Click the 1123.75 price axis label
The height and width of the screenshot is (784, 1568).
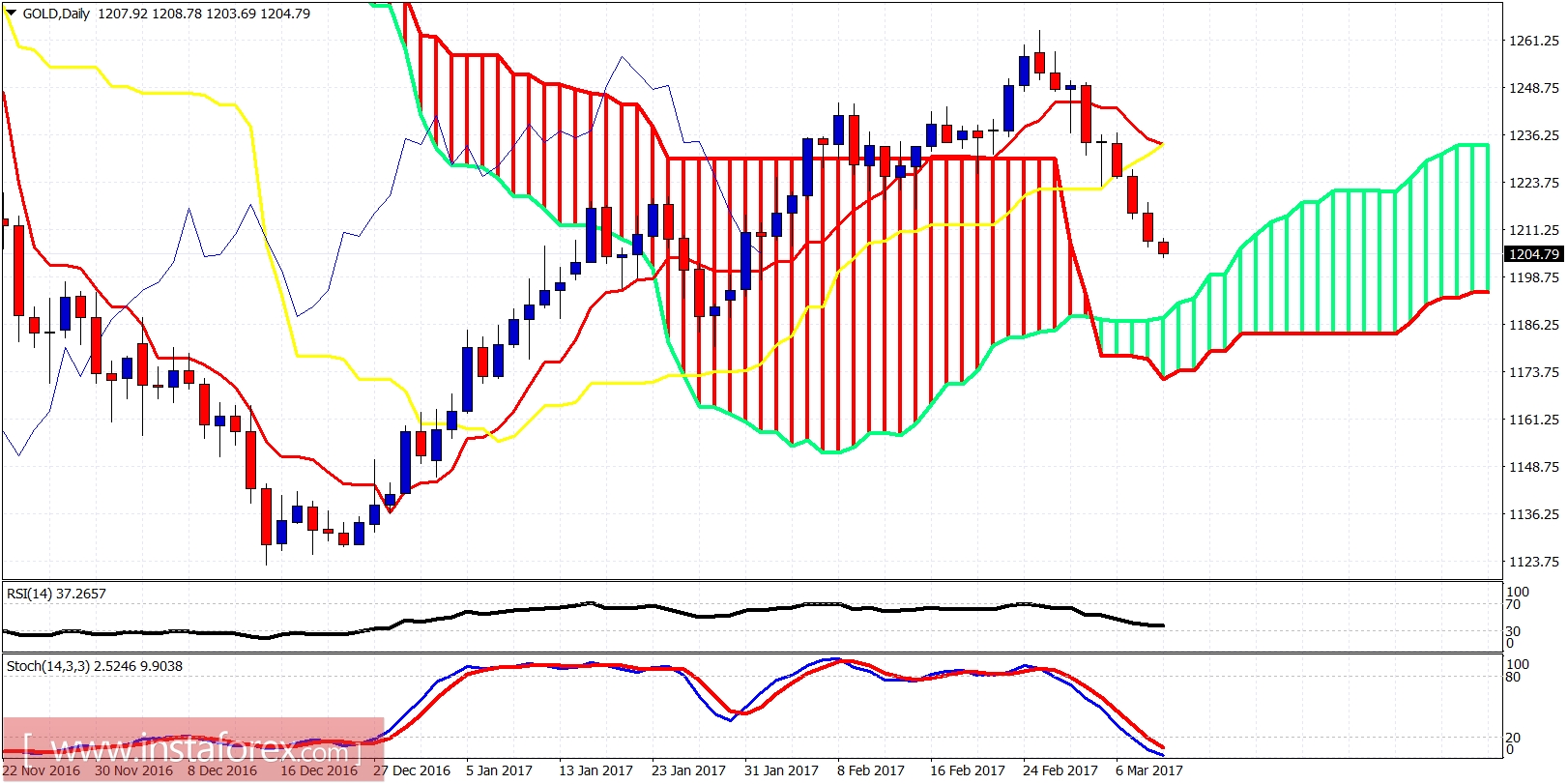(1534, 562)
